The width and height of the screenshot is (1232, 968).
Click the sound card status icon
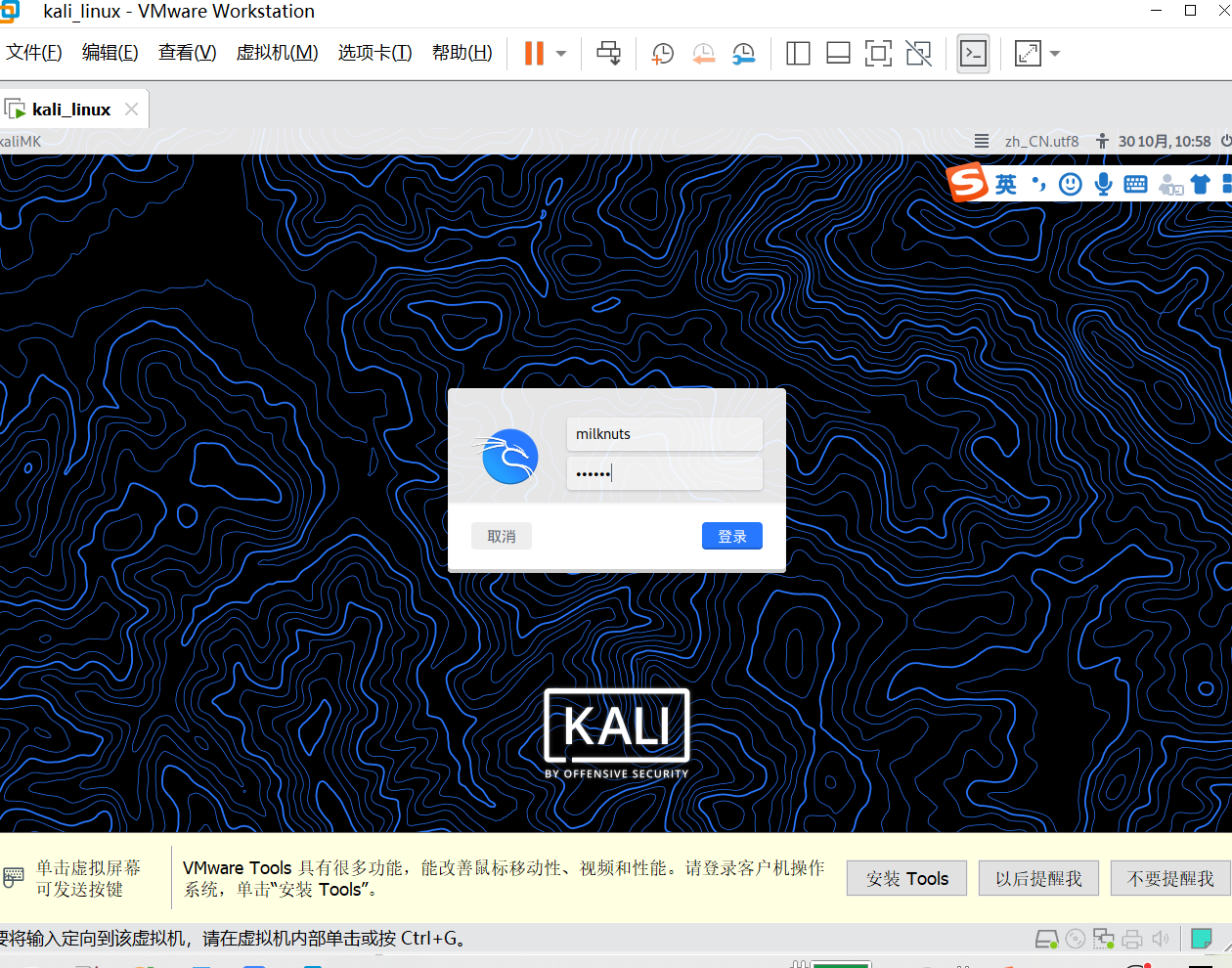pyautogui.click(x=1161, y=940)
